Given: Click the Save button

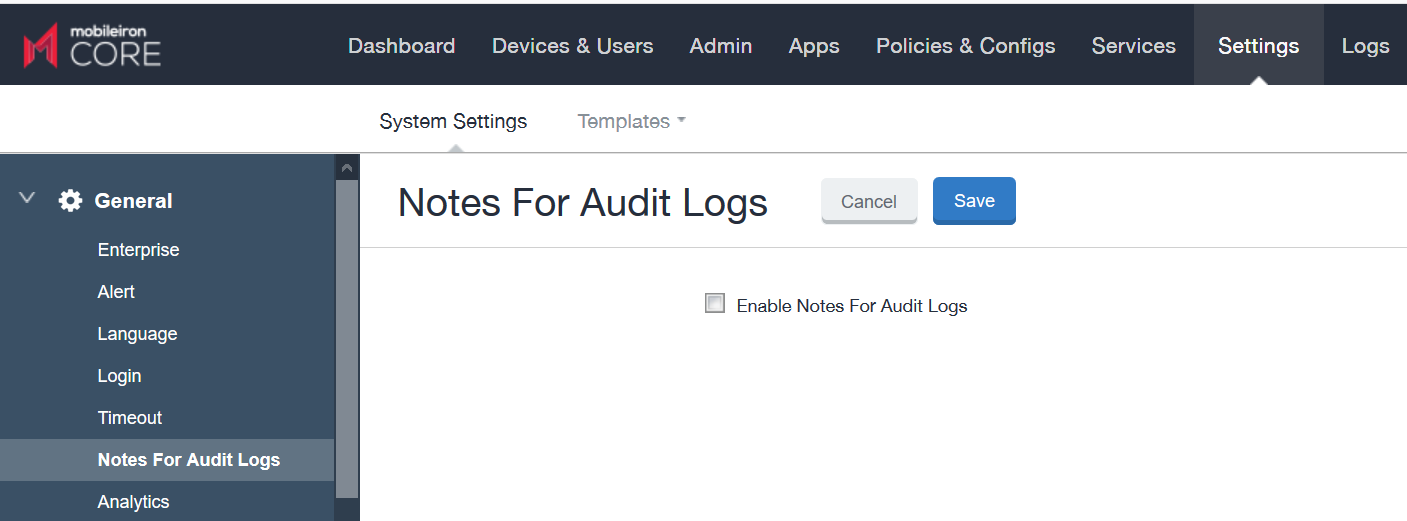Looking at the screenshot, I should pyautogui.click(x=973, y=201).
